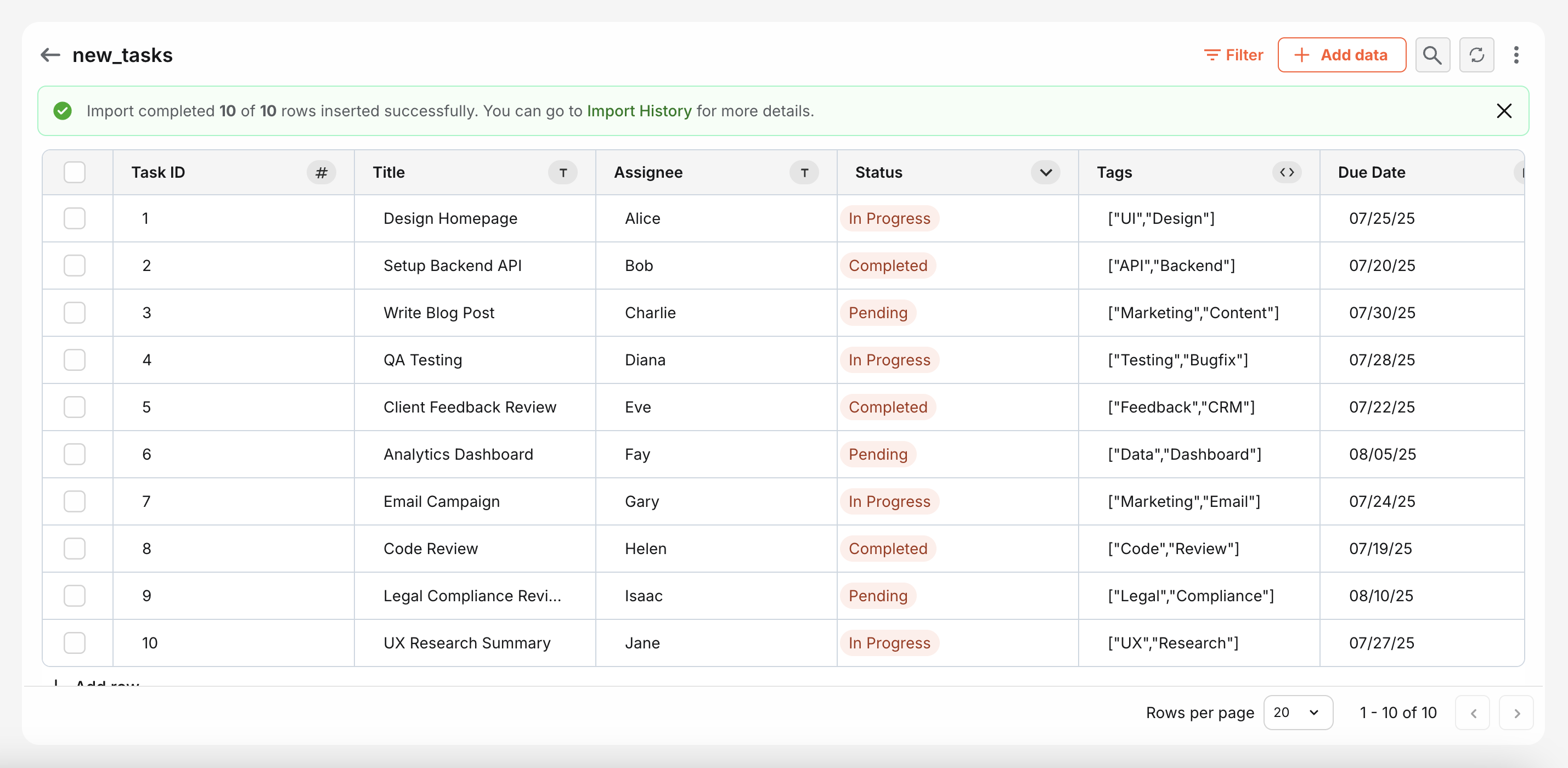Click the due date 07/25/25
Viewport: 1568px width, 768px height.
pos(1422,218)
